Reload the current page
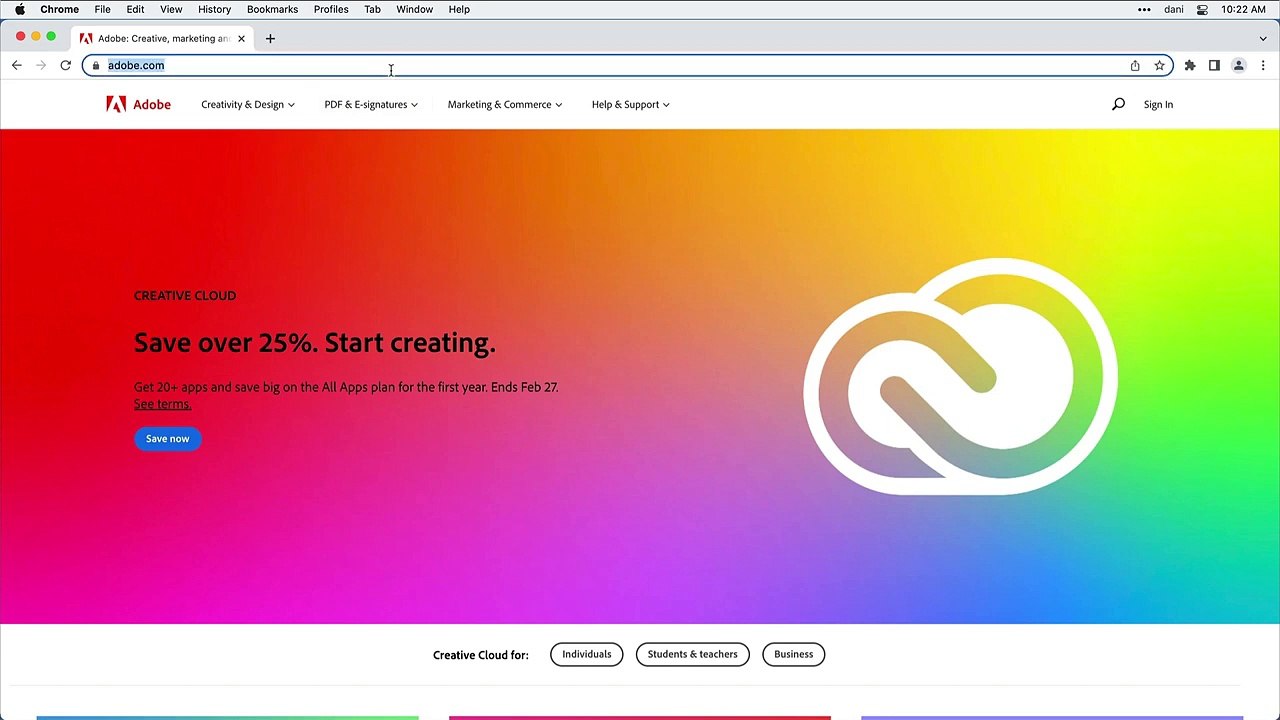 pos(65,65)
